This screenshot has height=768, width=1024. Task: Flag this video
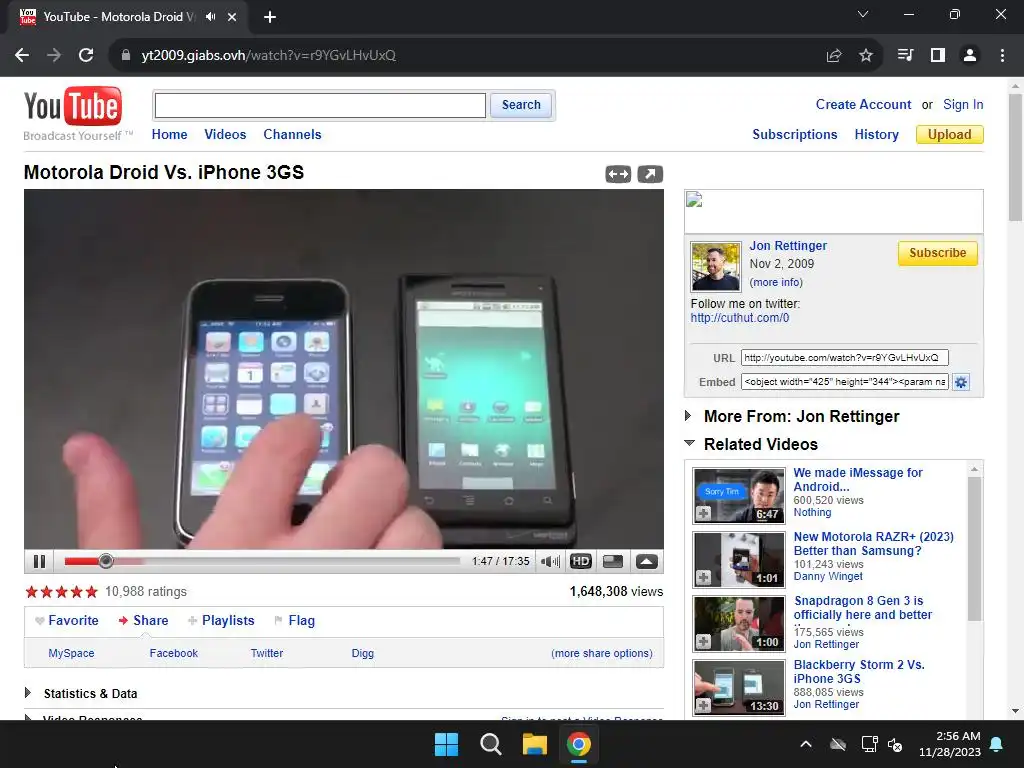pyautogui.click(x=301, y=620)
